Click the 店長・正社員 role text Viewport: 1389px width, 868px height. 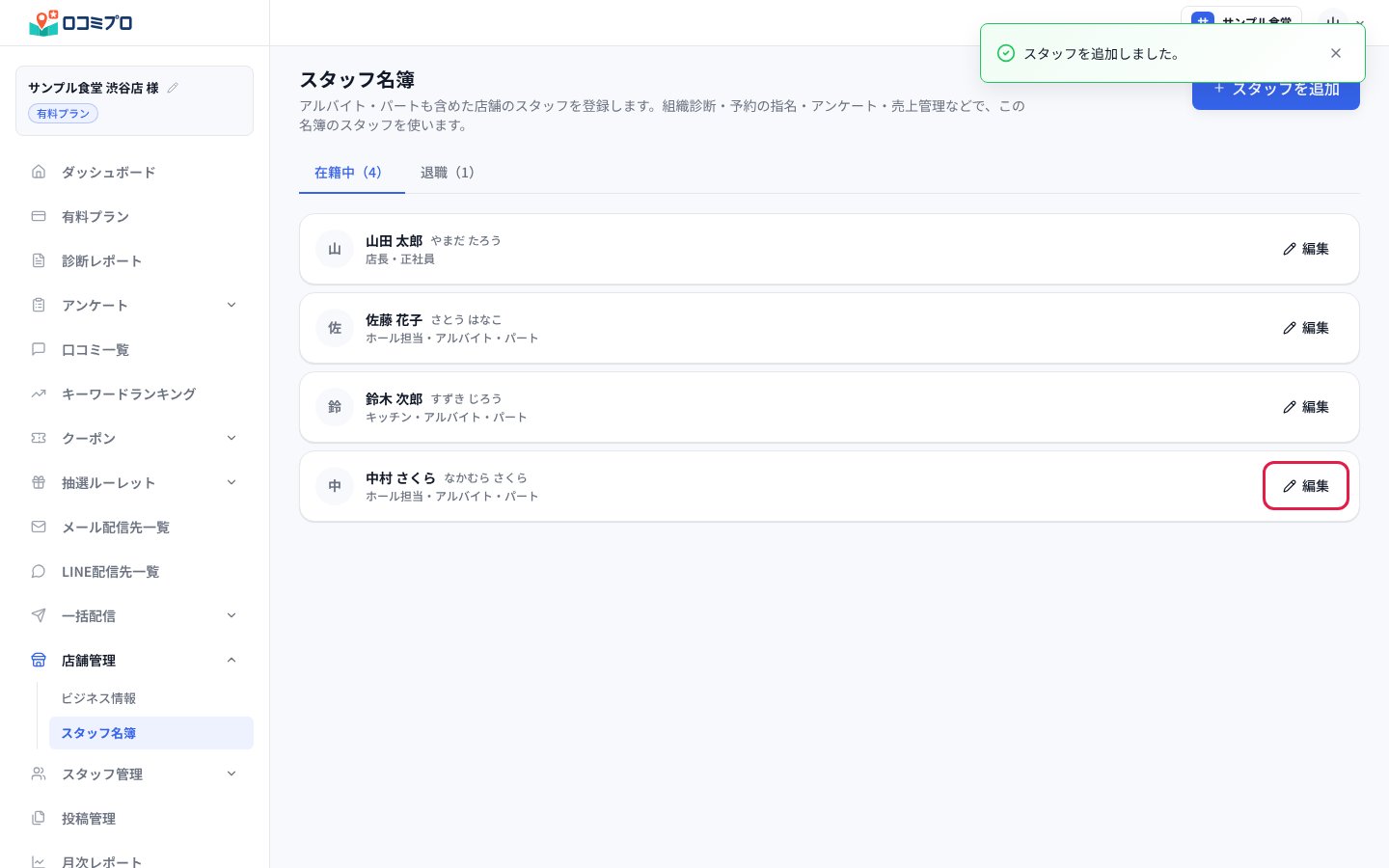coord(400,259)
